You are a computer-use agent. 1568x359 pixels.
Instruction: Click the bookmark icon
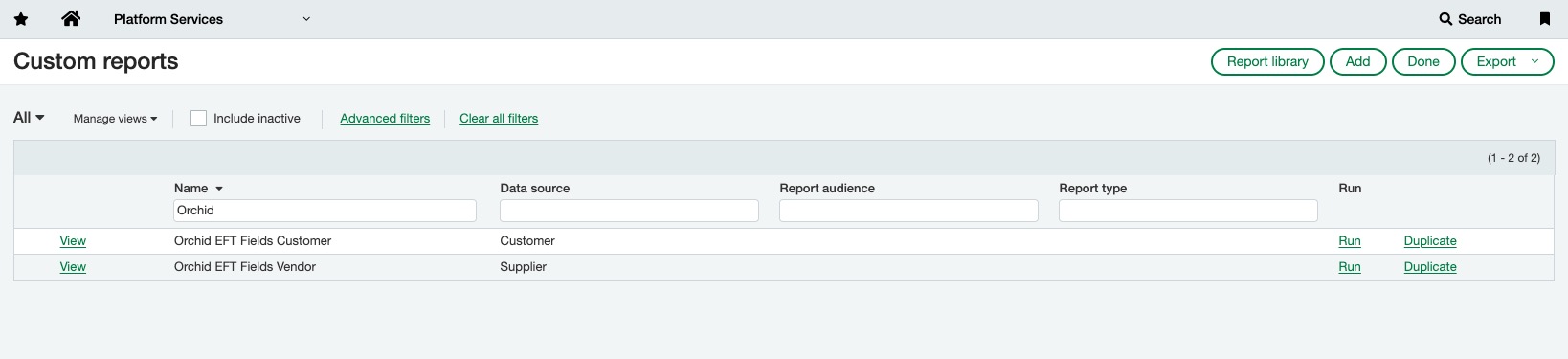pos(1544,19)
